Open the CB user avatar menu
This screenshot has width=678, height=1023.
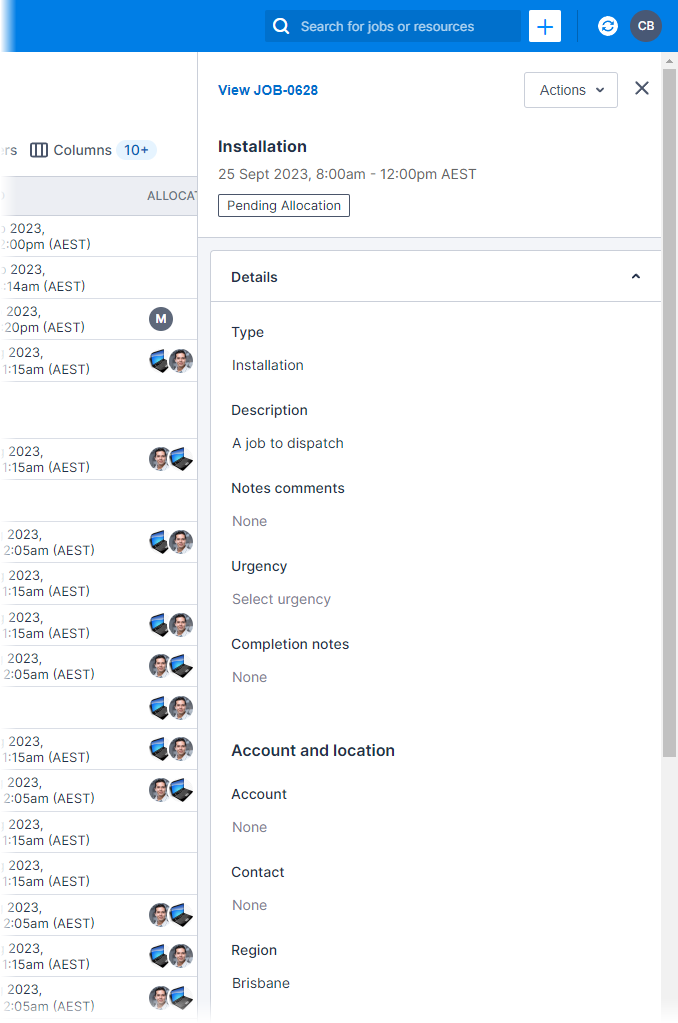click(645, 26)
